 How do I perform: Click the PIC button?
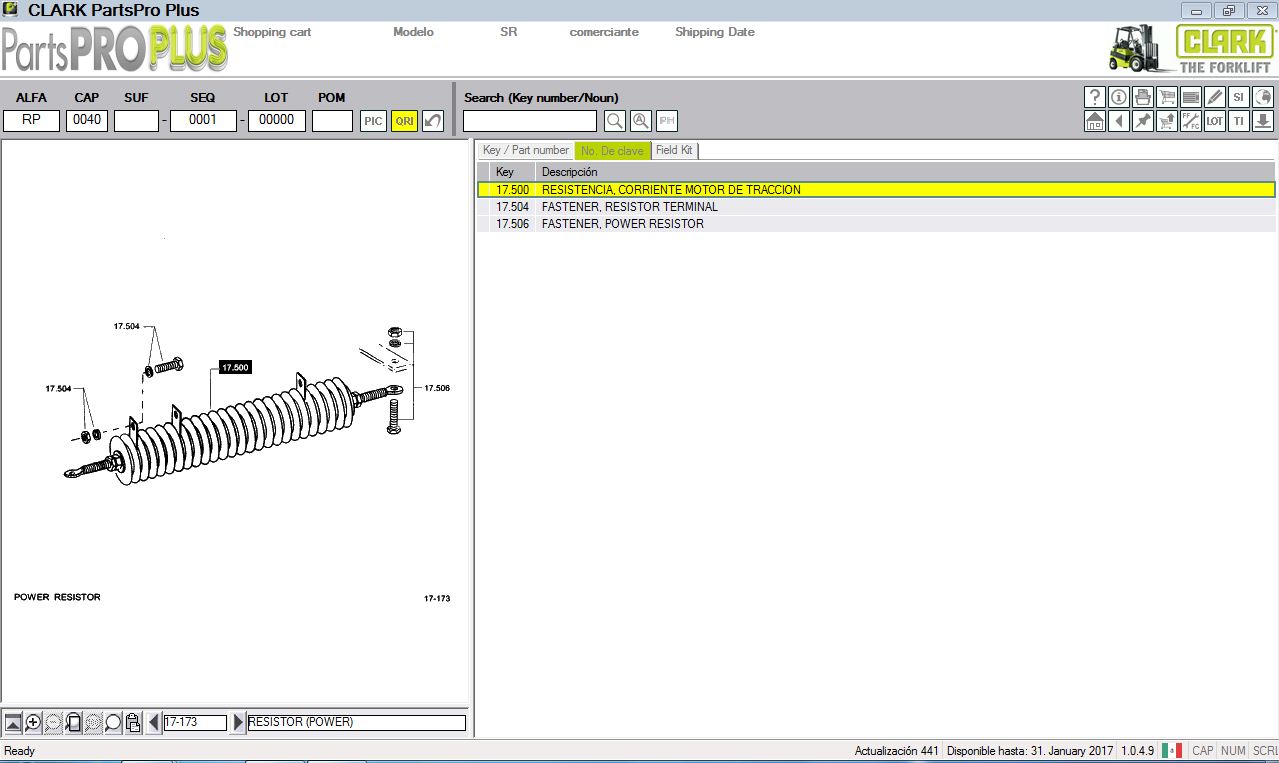point(373,121)
